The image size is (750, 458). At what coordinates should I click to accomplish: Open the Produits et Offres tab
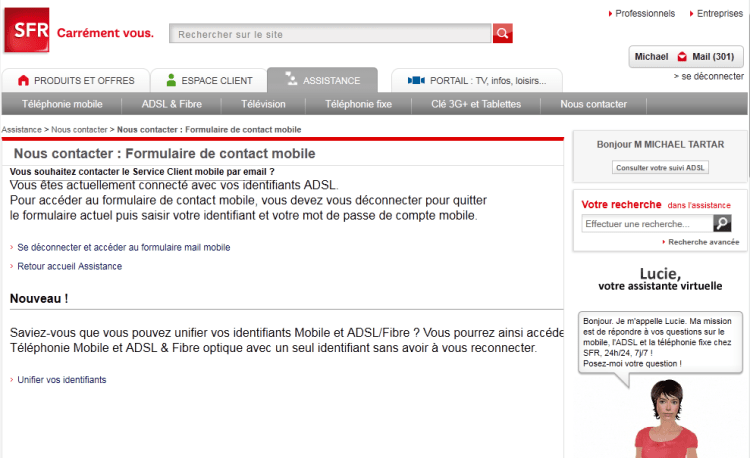[76, 80]
